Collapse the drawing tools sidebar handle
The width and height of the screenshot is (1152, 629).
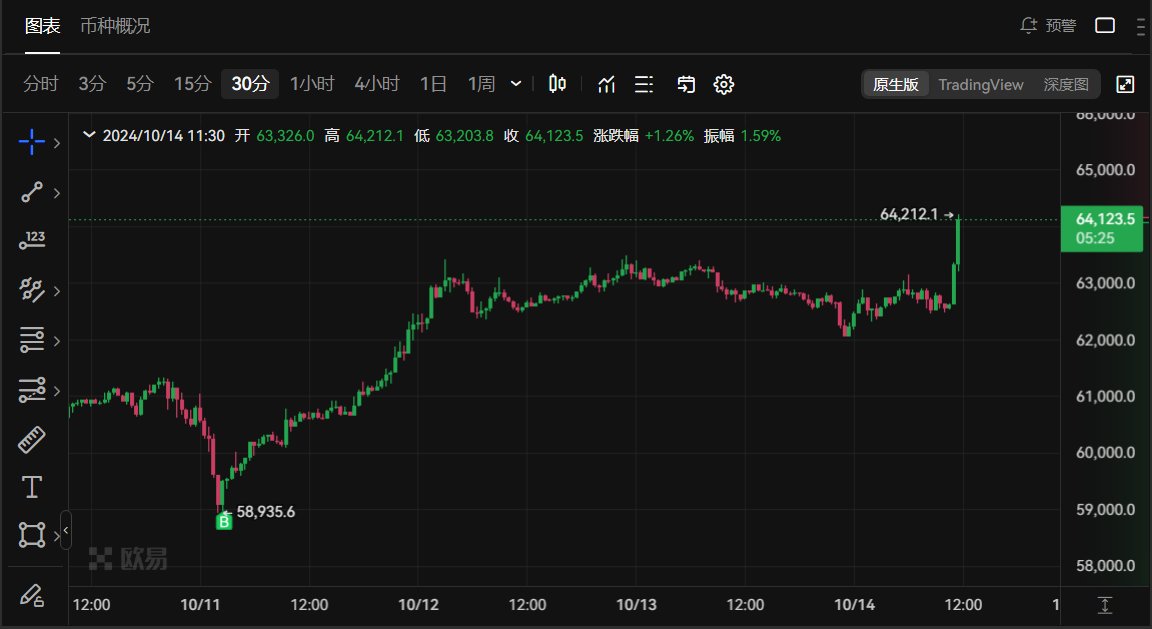tap(65, 530)
